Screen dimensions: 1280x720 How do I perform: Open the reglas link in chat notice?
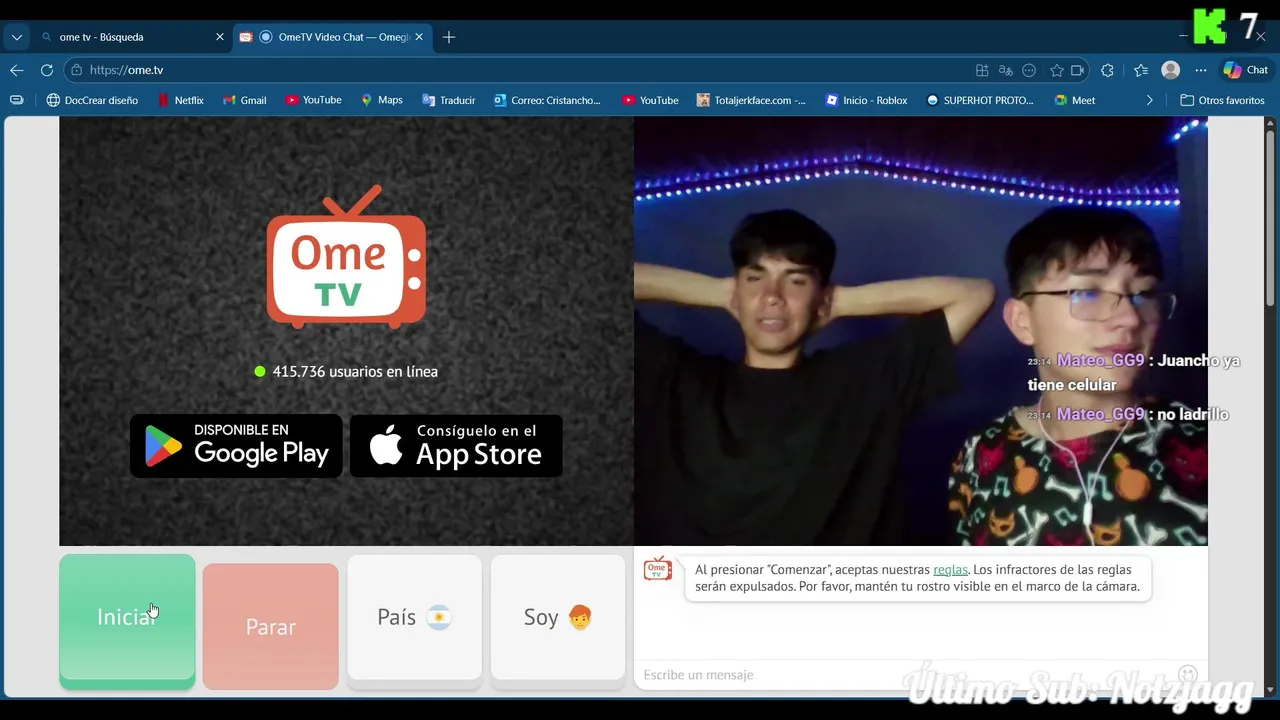[950, 570]
